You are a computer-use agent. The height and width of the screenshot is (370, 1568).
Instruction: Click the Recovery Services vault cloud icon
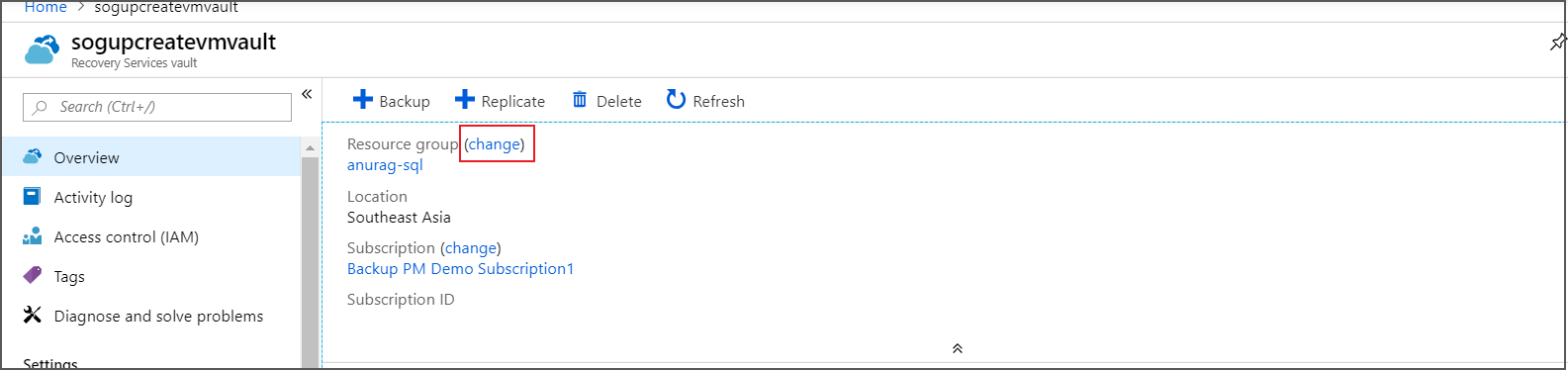click(43, 49)
